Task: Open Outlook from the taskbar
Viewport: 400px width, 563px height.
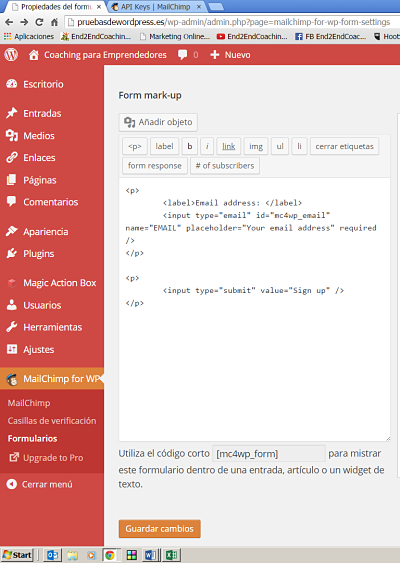Action: 52,555
